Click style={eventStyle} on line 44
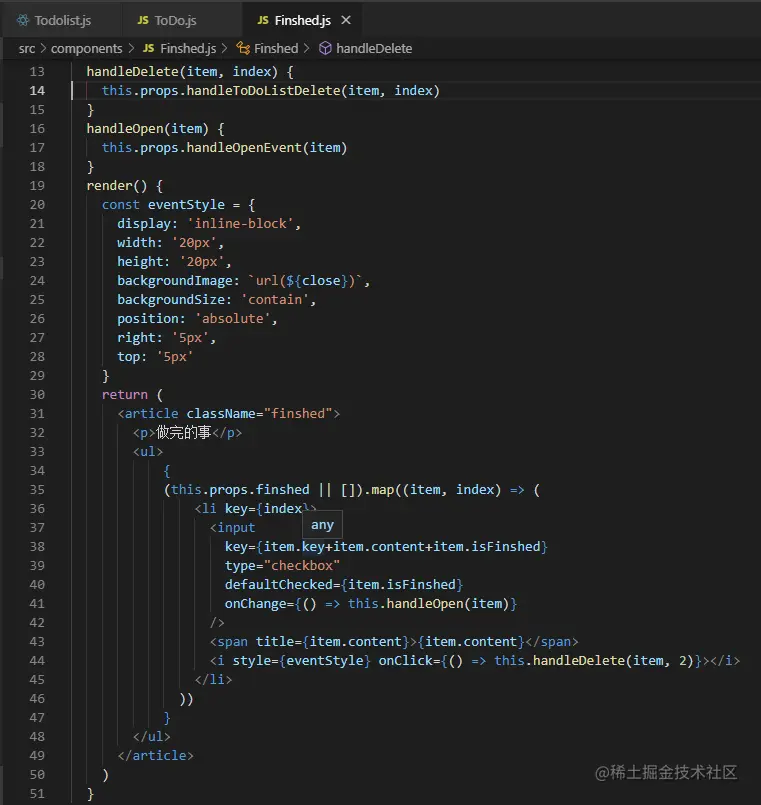 point(301,661)
